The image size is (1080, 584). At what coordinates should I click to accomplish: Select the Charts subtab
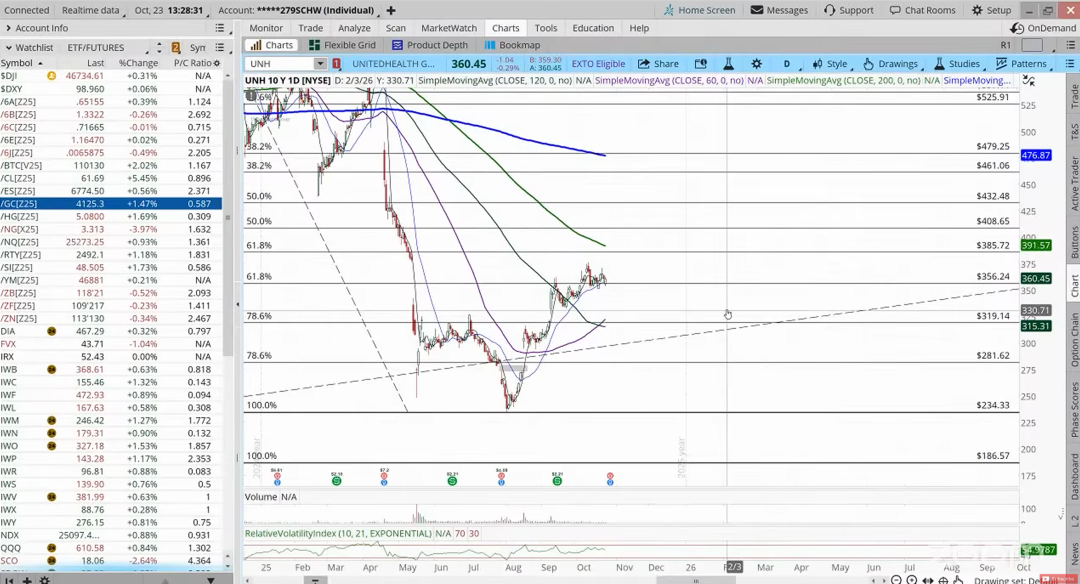(272, 45)
